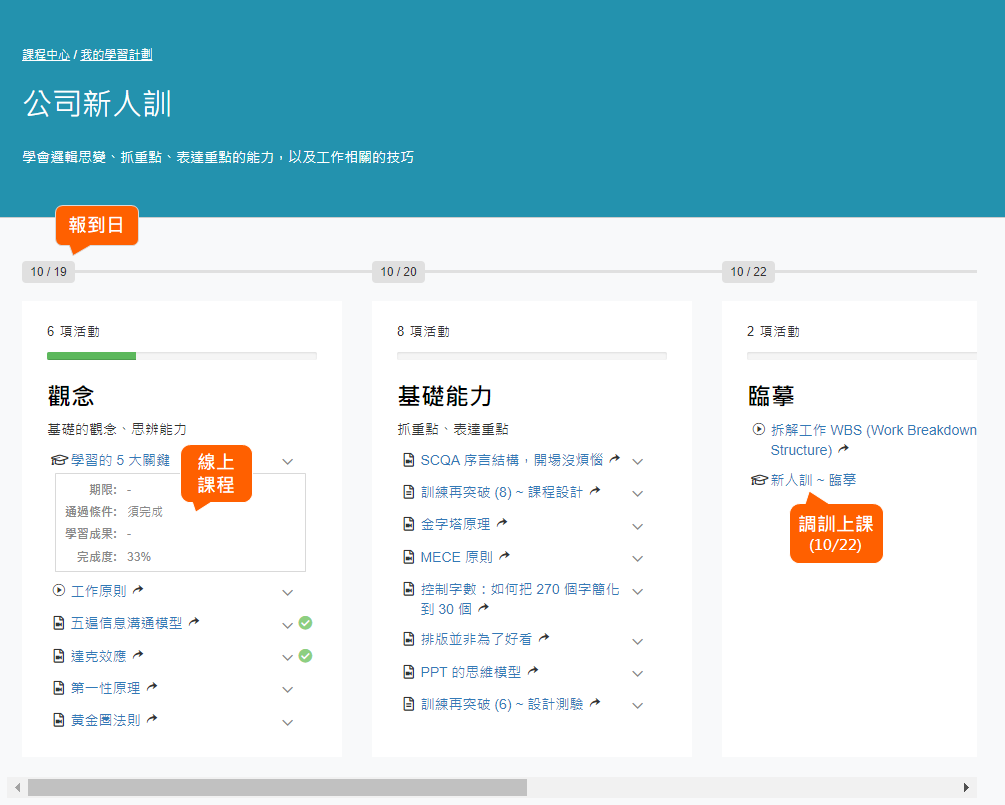This screenshot has height=805, width=1005.
Task: Click the graduation cap icon beside 學習的 5 大關鍵
Action: pos(59,460)
